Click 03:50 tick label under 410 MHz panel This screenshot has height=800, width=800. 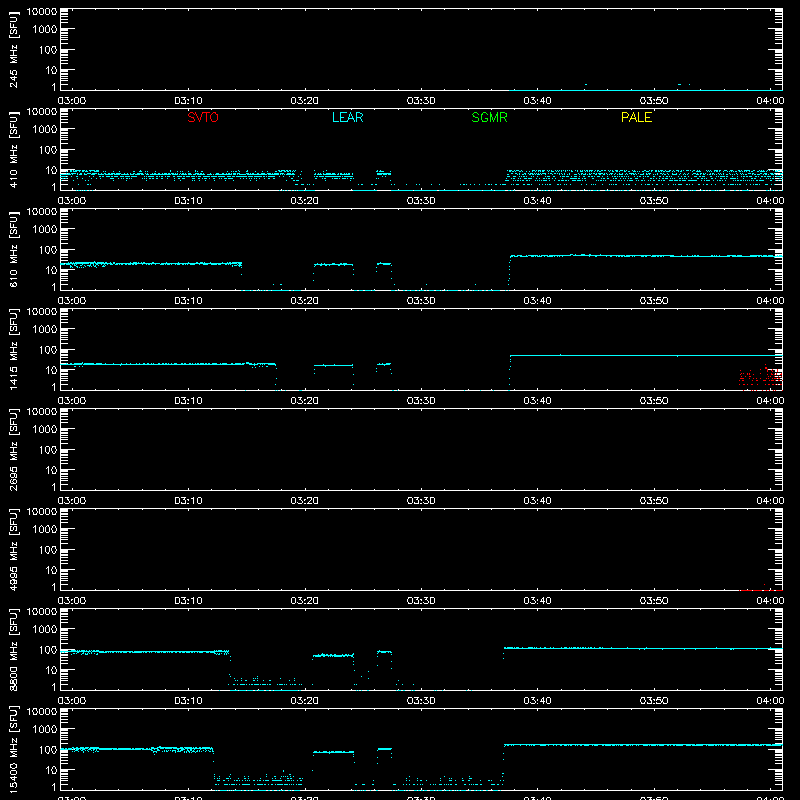[x=654, y=201]
